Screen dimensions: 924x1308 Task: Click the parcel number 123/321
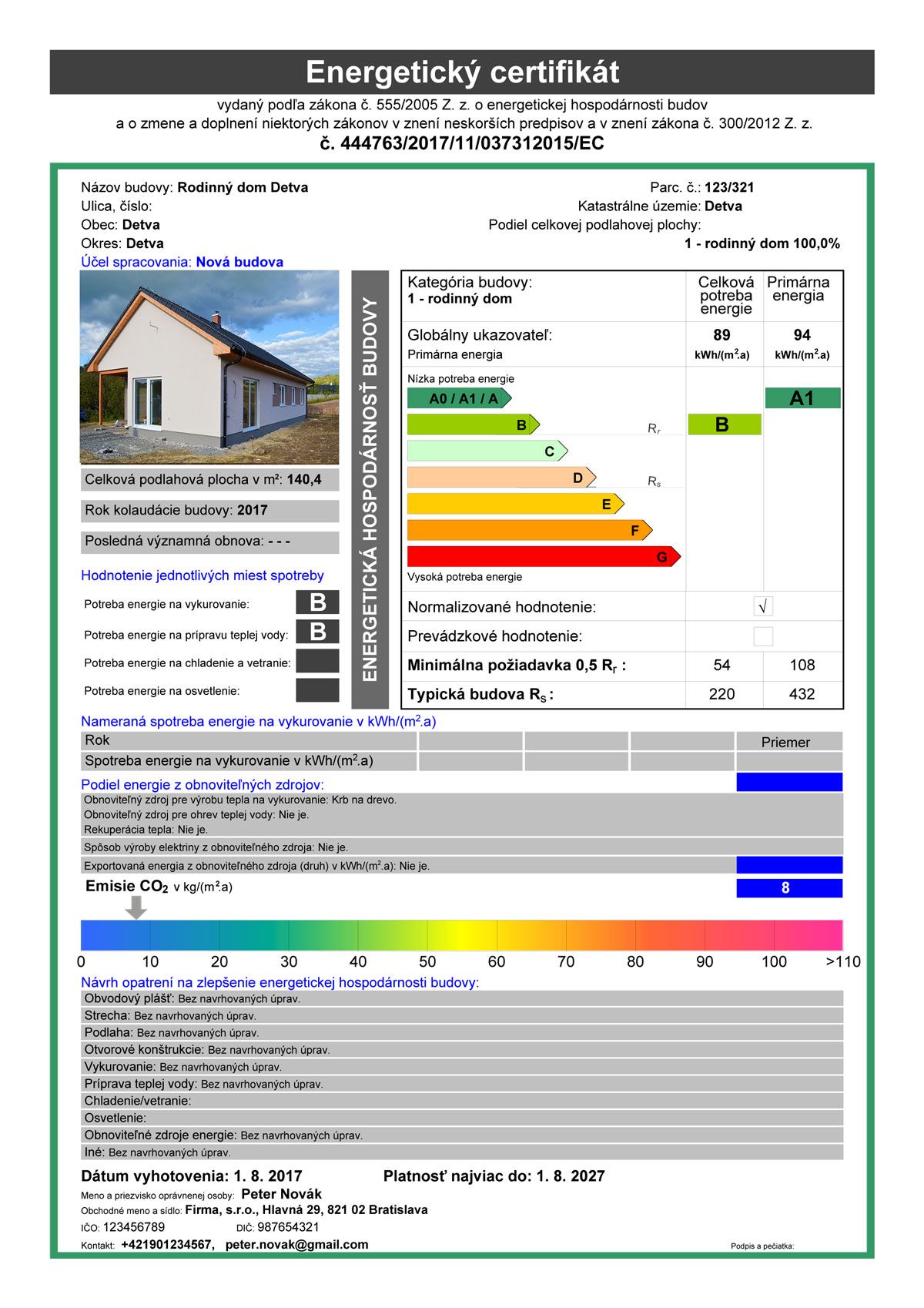point(729,187)
